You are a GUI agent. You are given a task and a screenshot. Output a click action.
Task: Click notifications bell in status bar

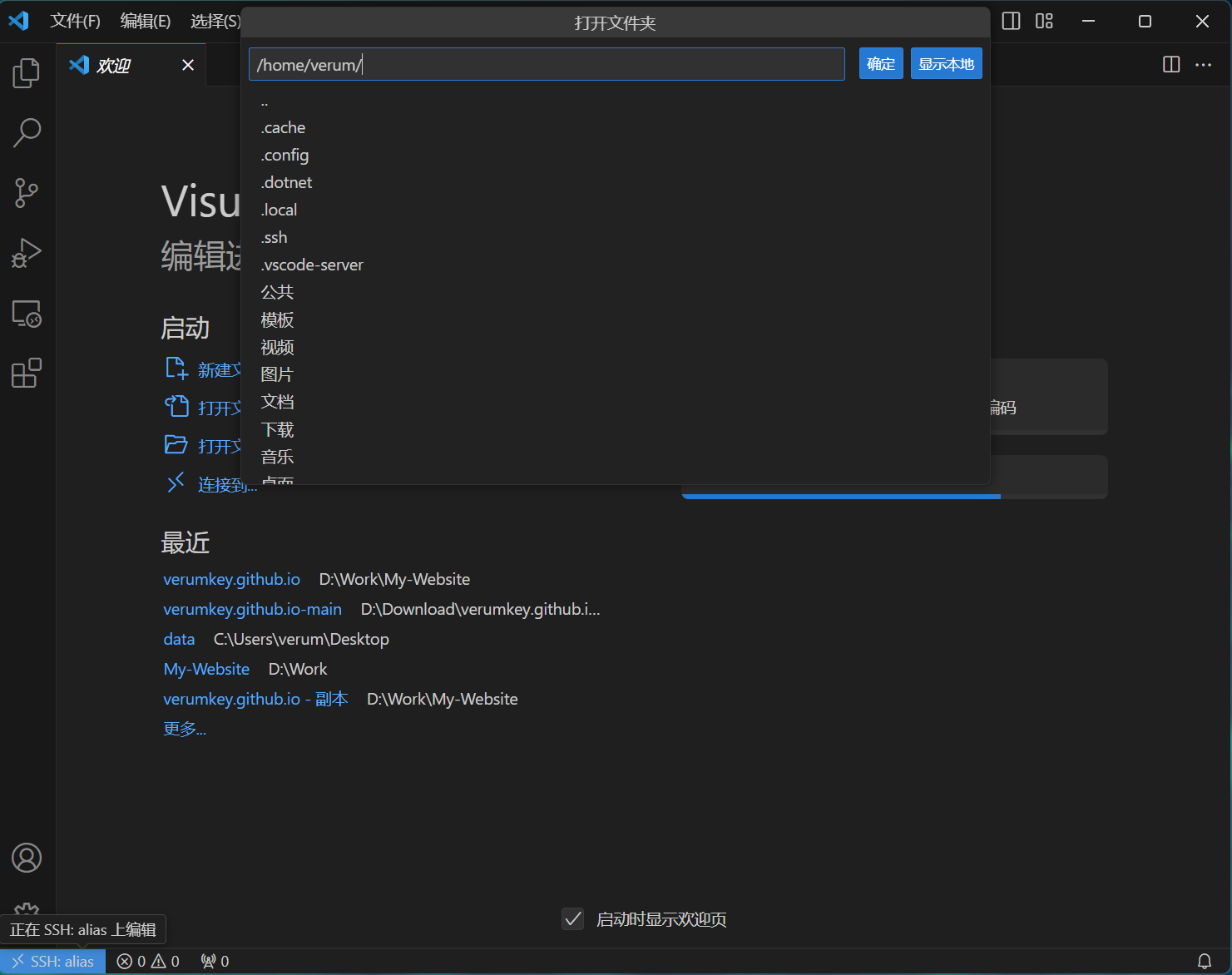point(1204,961)
